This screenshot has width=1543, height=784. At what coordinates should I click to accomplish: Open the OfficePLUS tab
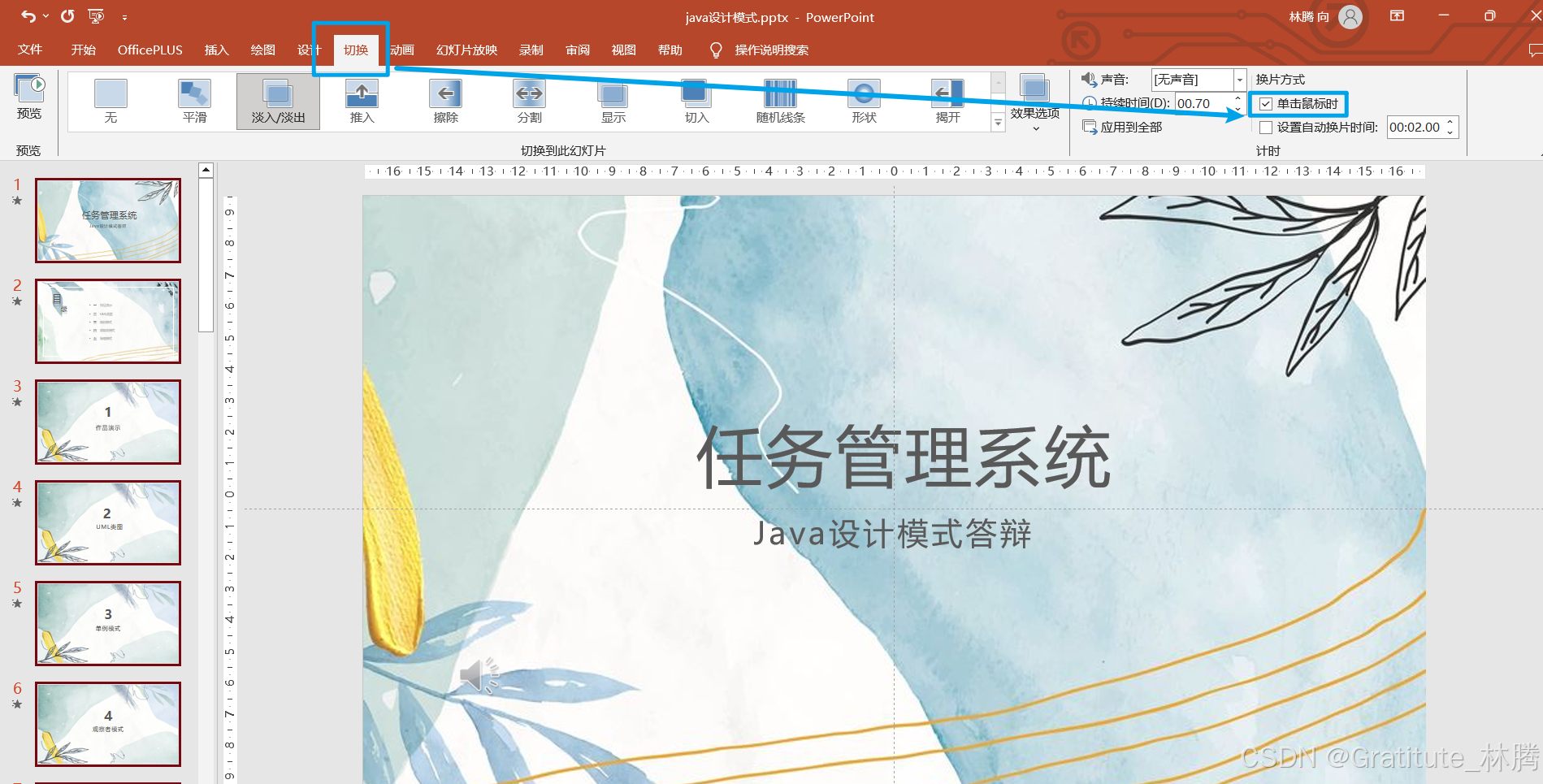(x=150, y=50)
